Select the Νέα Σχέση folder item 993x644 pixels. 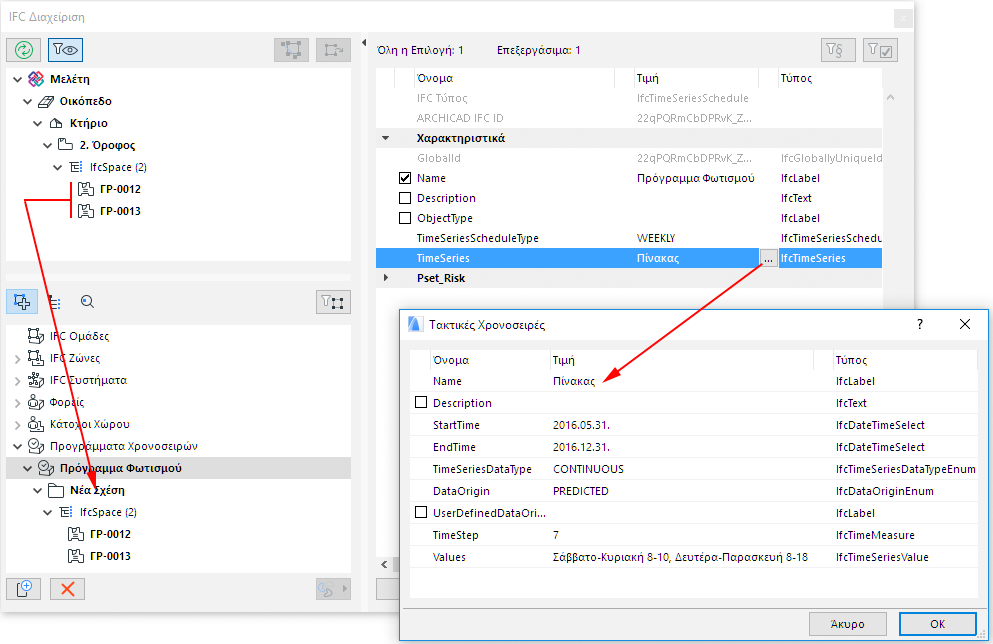pyautogui.click(x=97, y=490)
